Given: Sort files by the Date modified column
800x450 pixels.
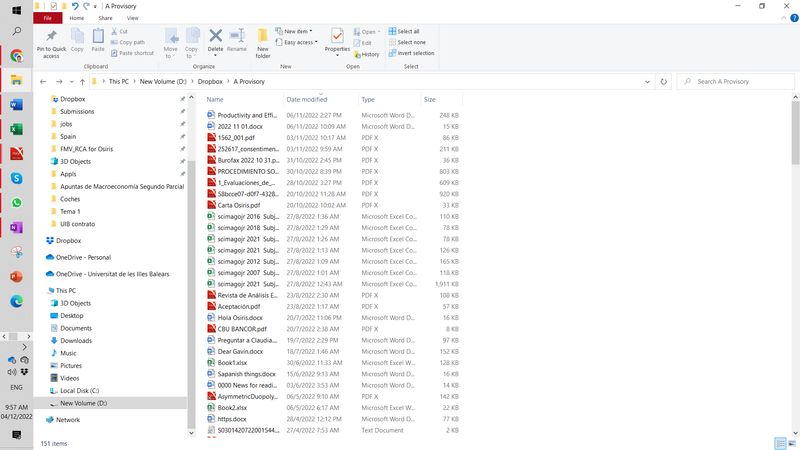Looking at the screenshot, I should tap(306, 100).
